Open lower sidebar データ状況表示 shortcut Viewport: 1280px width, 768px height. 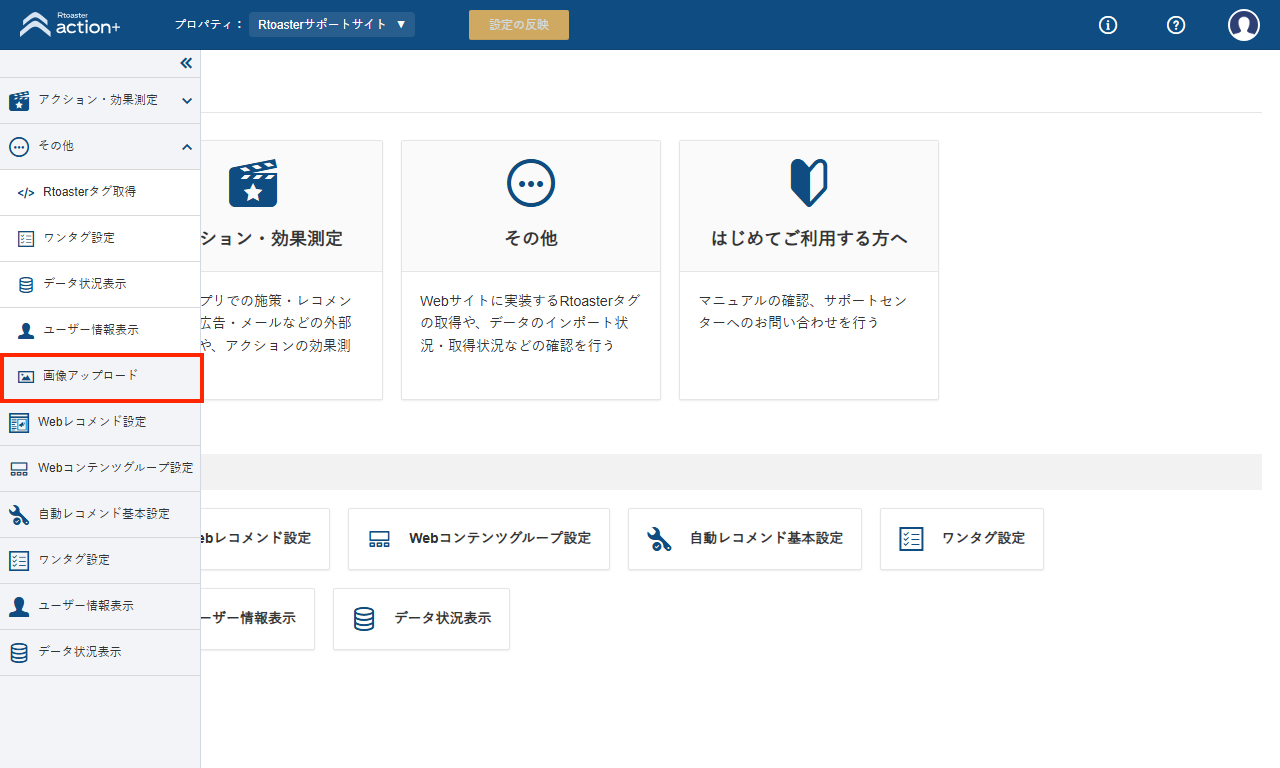click(x=100, y=652)
